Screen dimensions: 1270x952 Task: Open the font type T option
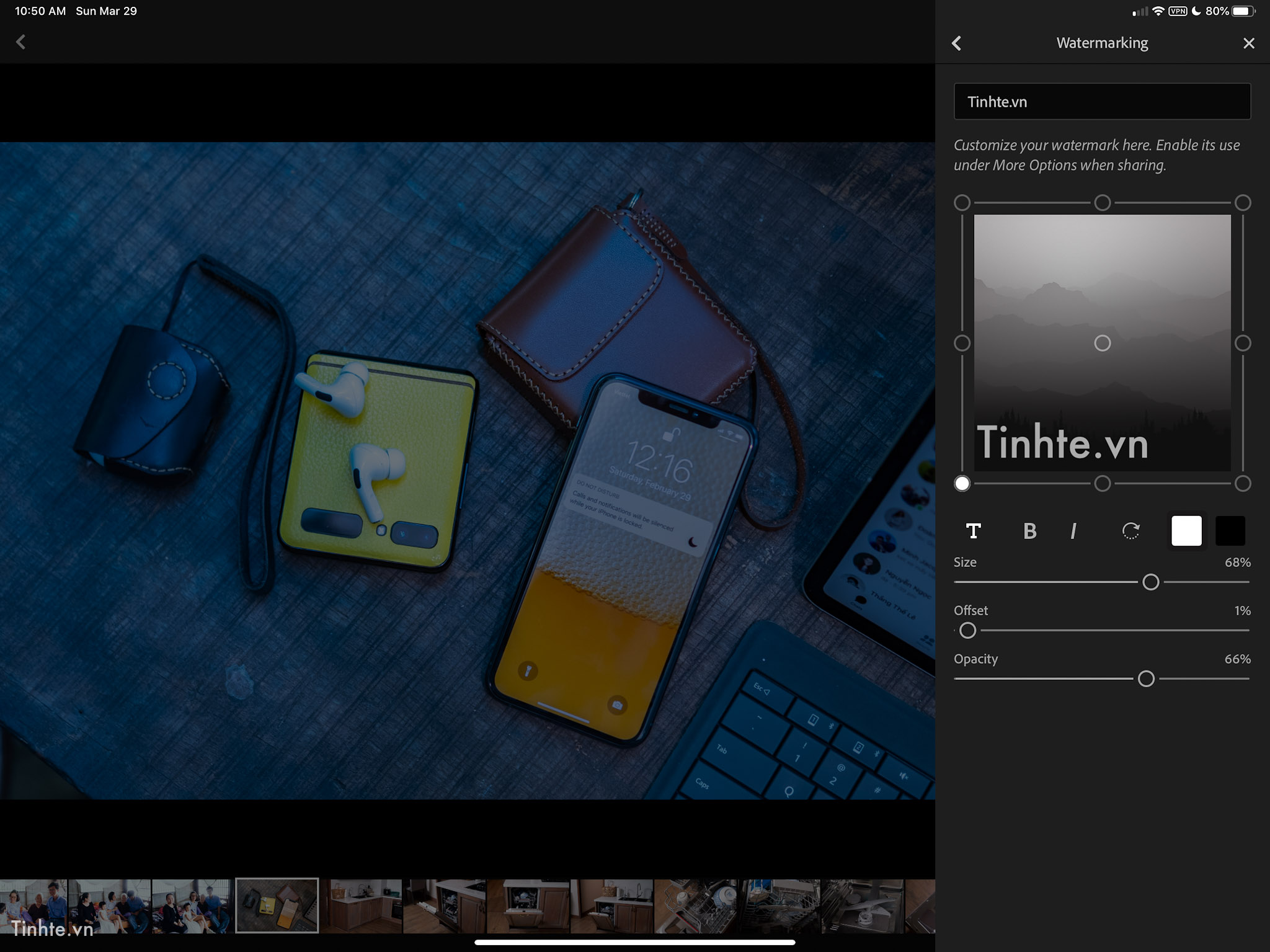974,531
